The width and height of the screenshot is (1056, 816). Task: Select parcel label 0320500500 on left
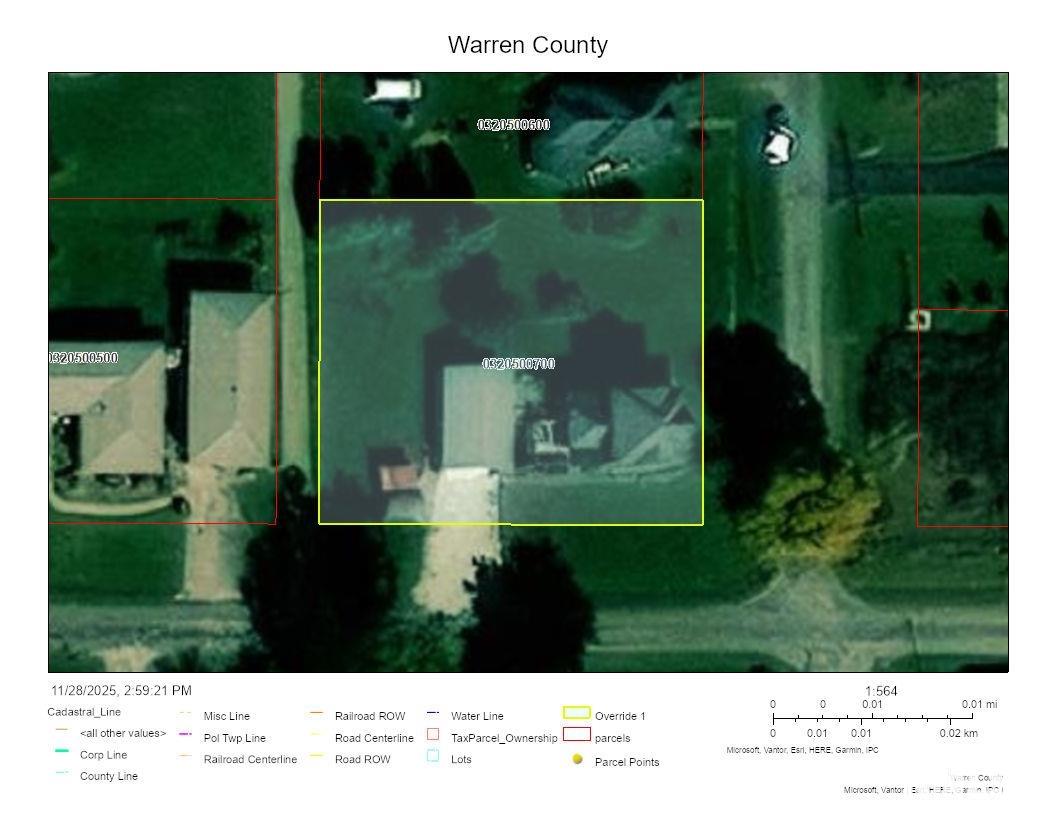[84, 358]
